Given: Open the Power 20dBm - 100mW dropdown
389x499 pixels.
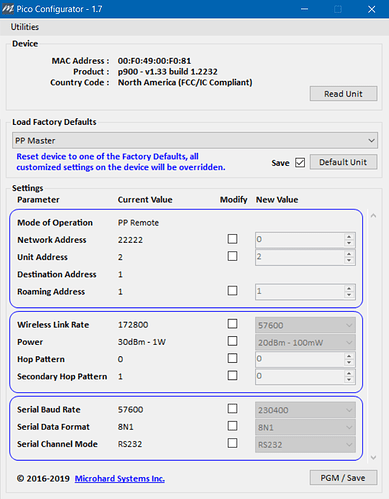Looking at the screenshot, I should 305,342.
